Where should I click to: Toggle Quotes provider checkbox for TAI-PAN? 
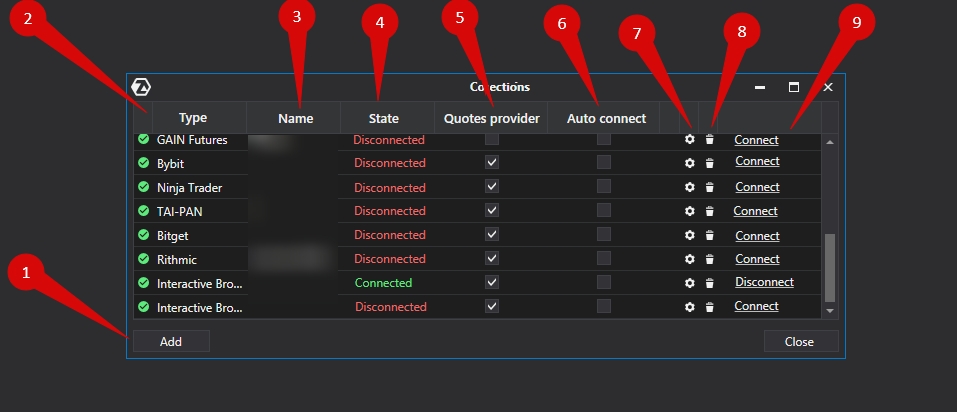(491, 211)
